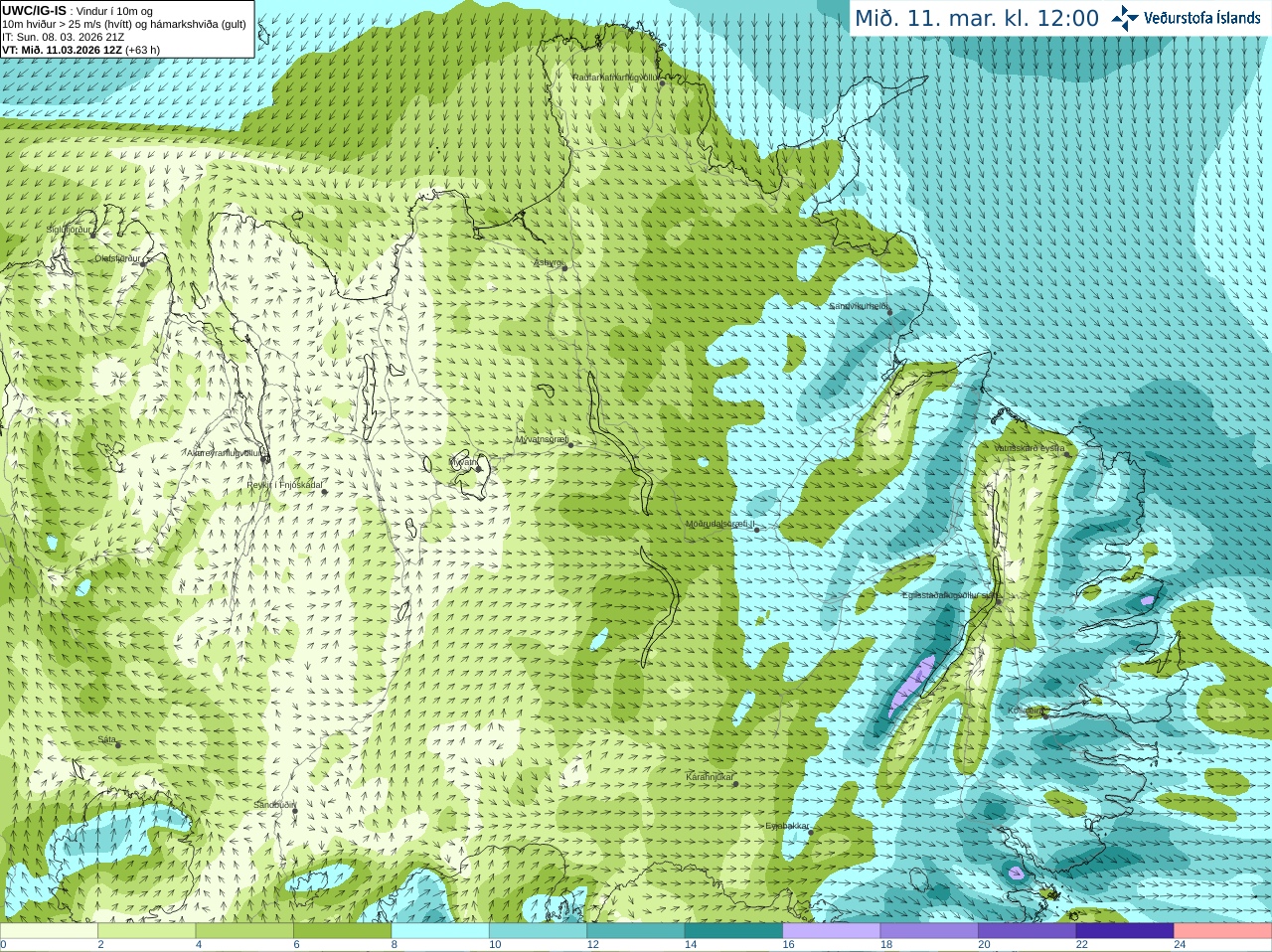
Task: Click the Sáta station dot marker
Action: (x=118, y=745)
